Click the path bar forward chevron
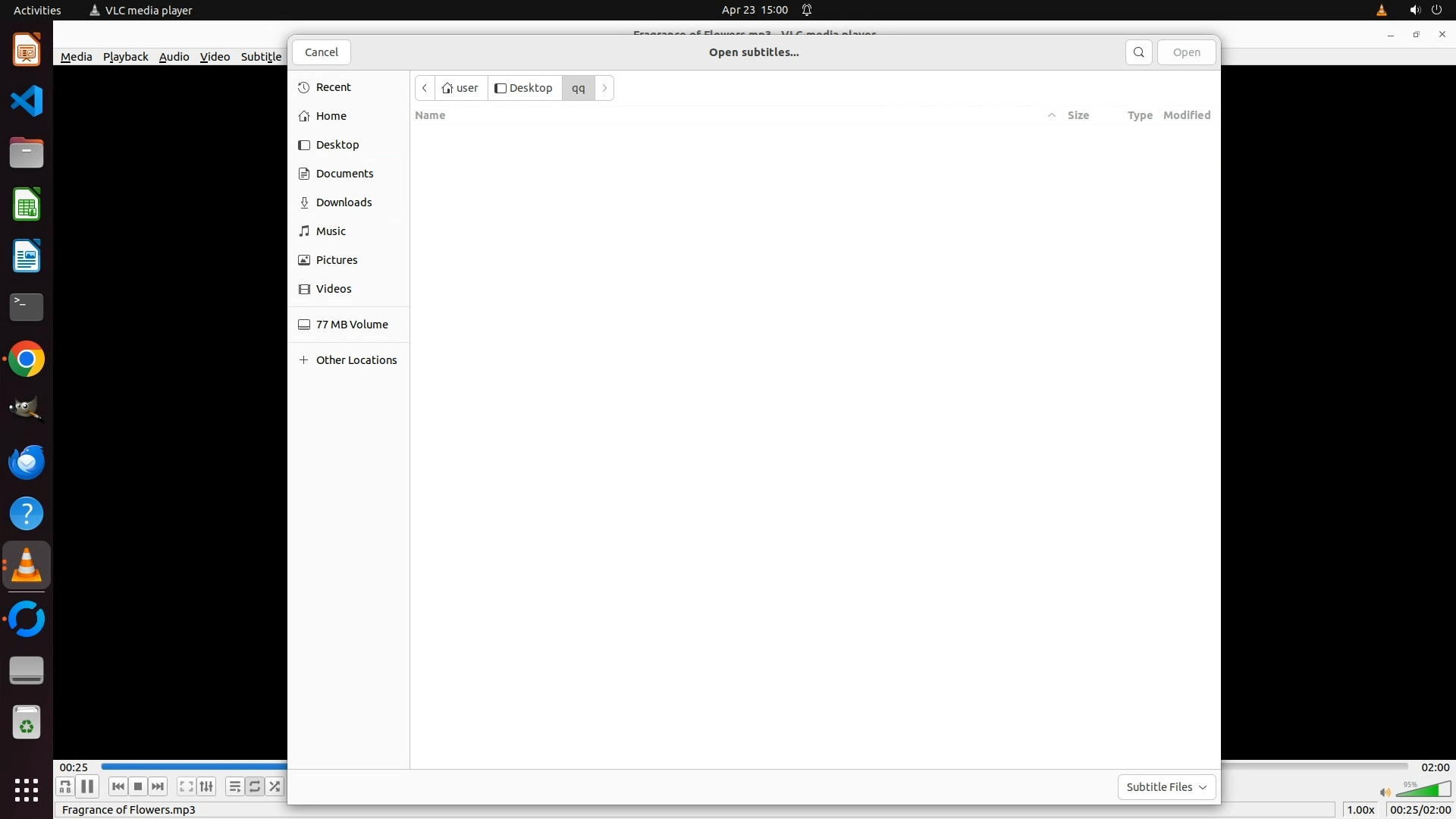1456x819 pixels. point(604,88)
